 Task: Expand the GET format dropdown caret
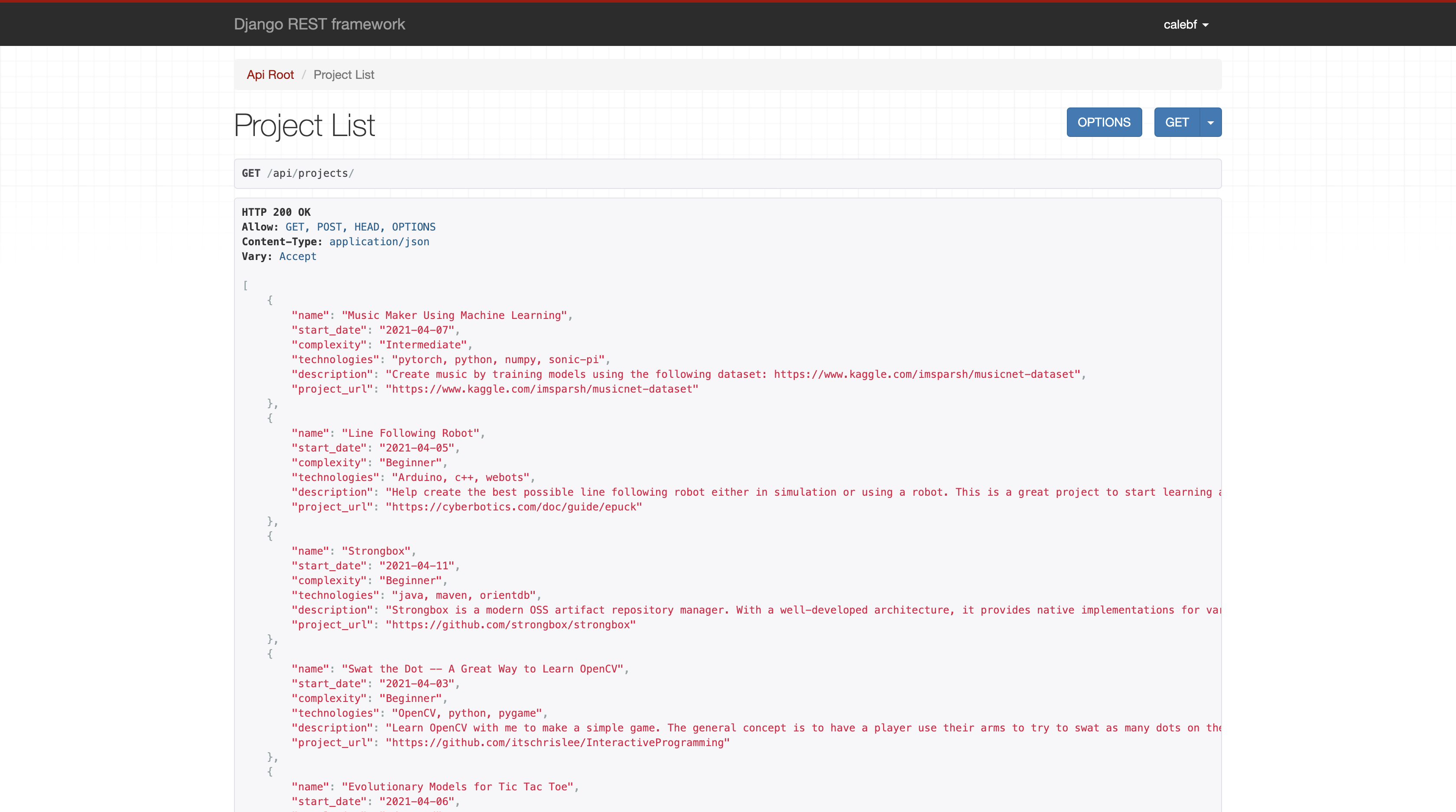[1210, 123]
